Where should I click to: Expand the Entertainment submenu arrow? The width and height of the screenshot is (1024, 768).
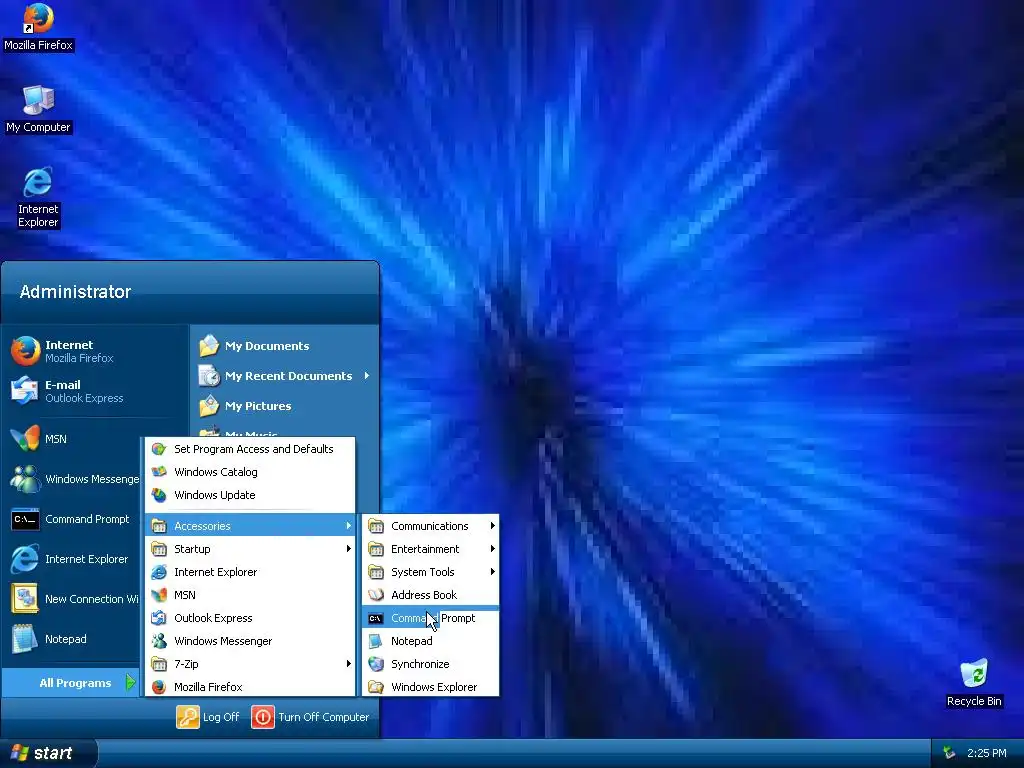click(492, 549)
